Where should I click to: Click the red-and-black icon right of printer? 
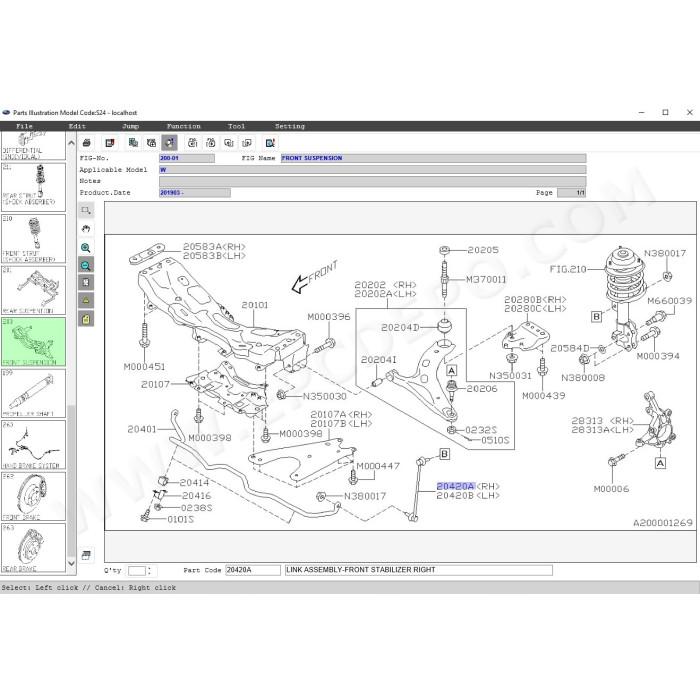pos(109,143)
